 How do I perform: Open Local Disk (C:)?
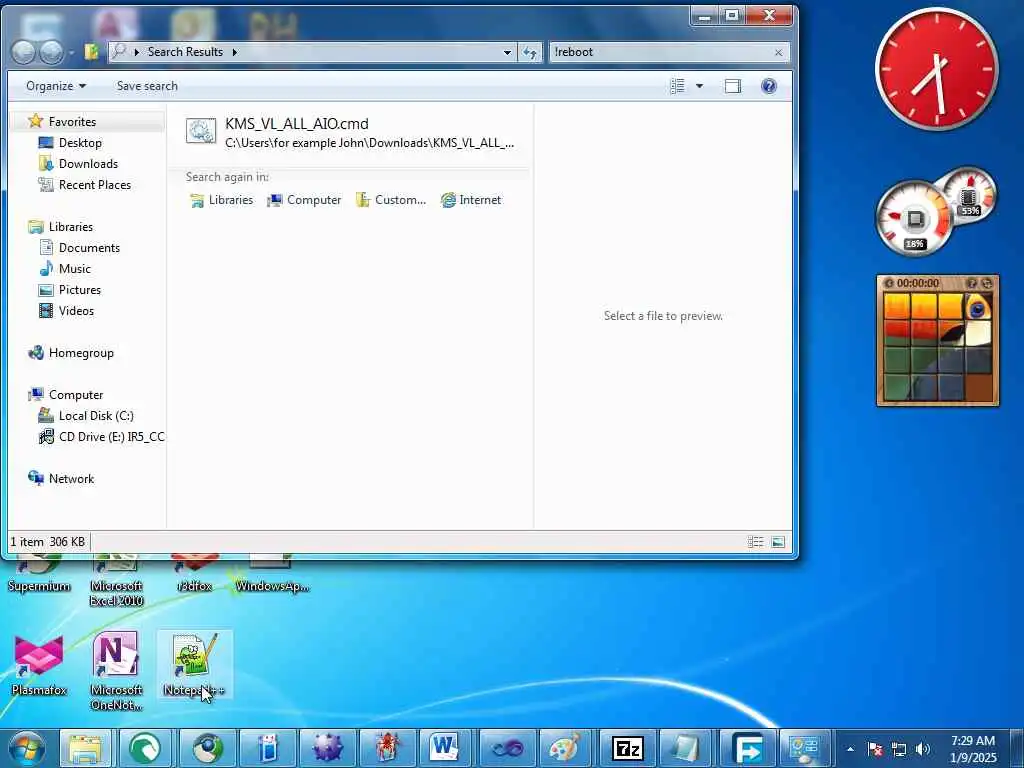tap(96, 415)
